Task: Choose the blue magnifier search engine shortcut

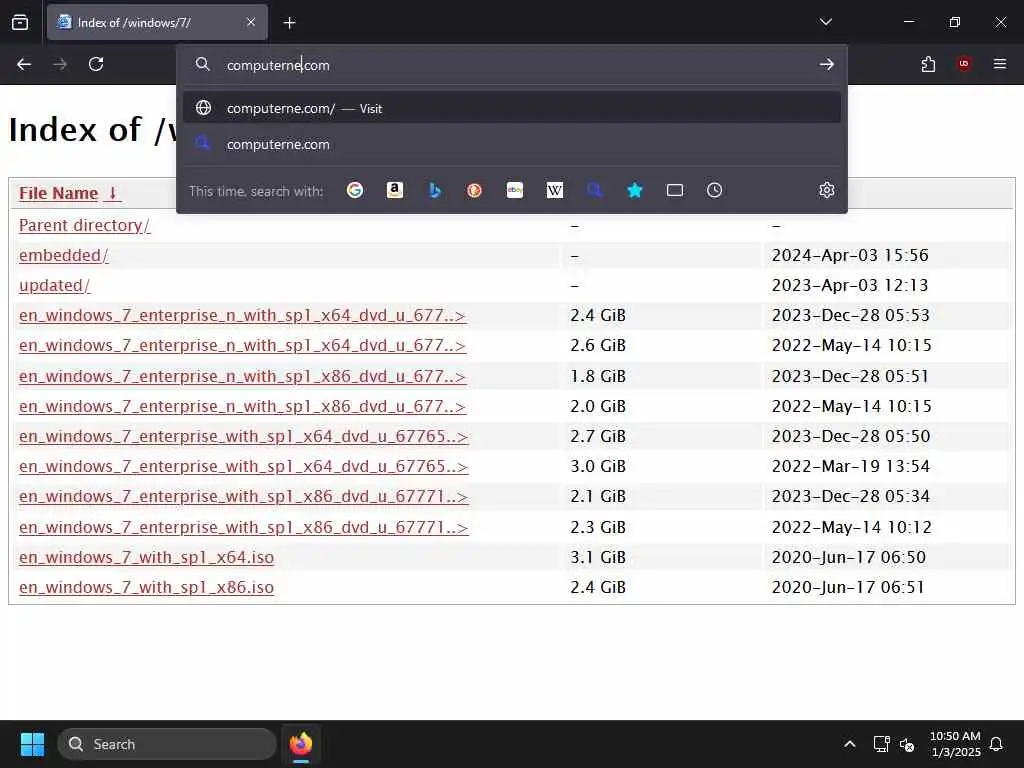Action: [594, 190]
